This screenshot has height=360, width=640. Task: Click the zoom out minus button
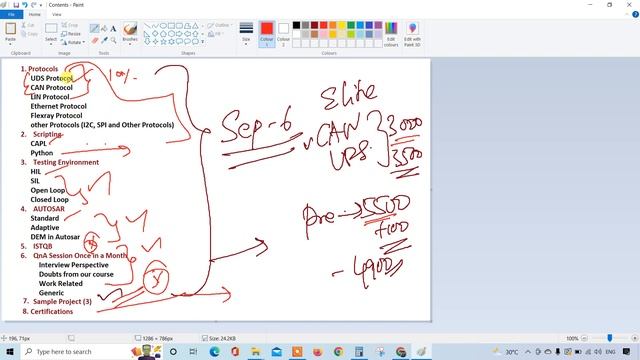[584, 338]
